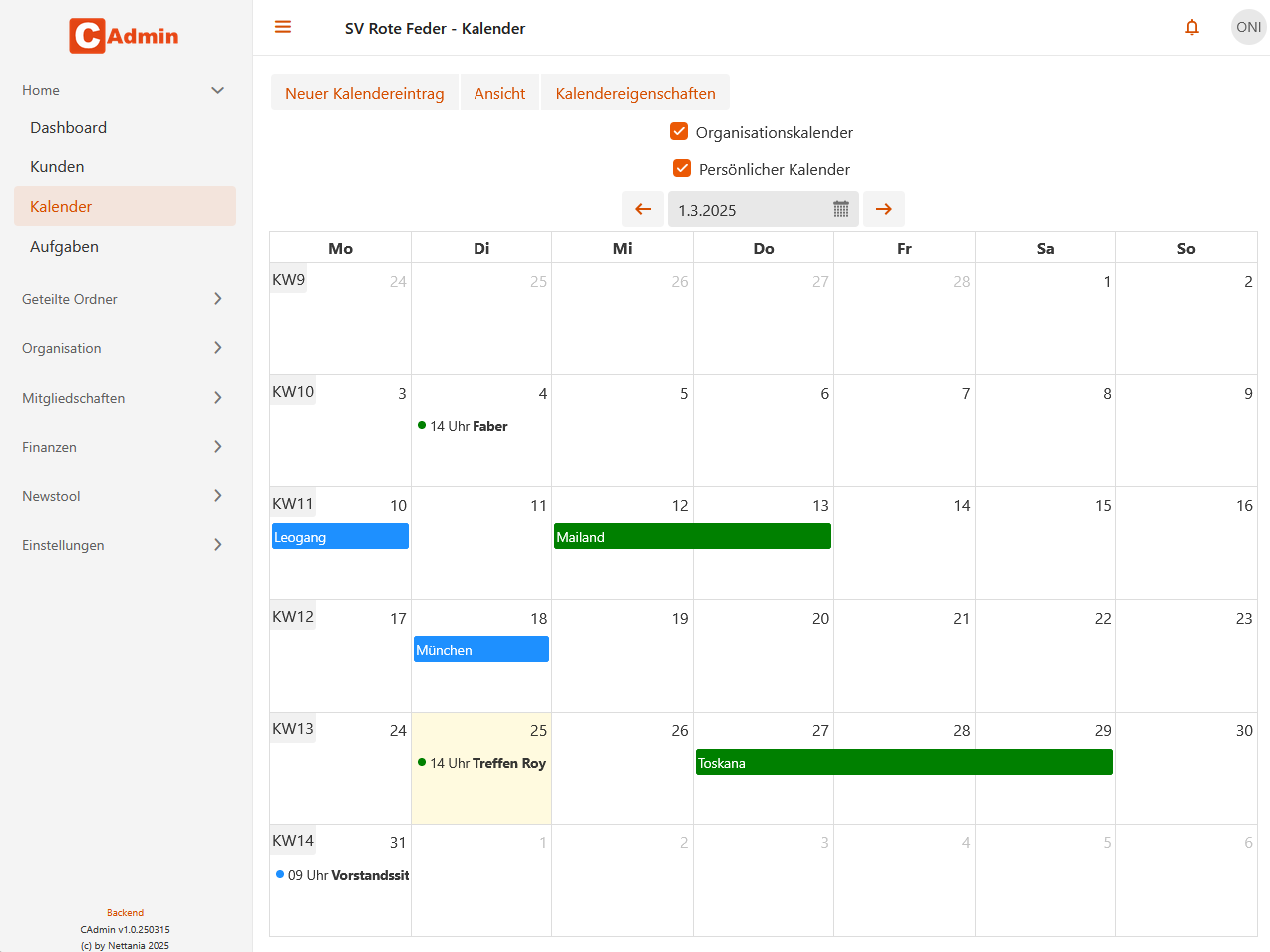
Task: Open the green Mailand event
Action: (x=693, y=536)
